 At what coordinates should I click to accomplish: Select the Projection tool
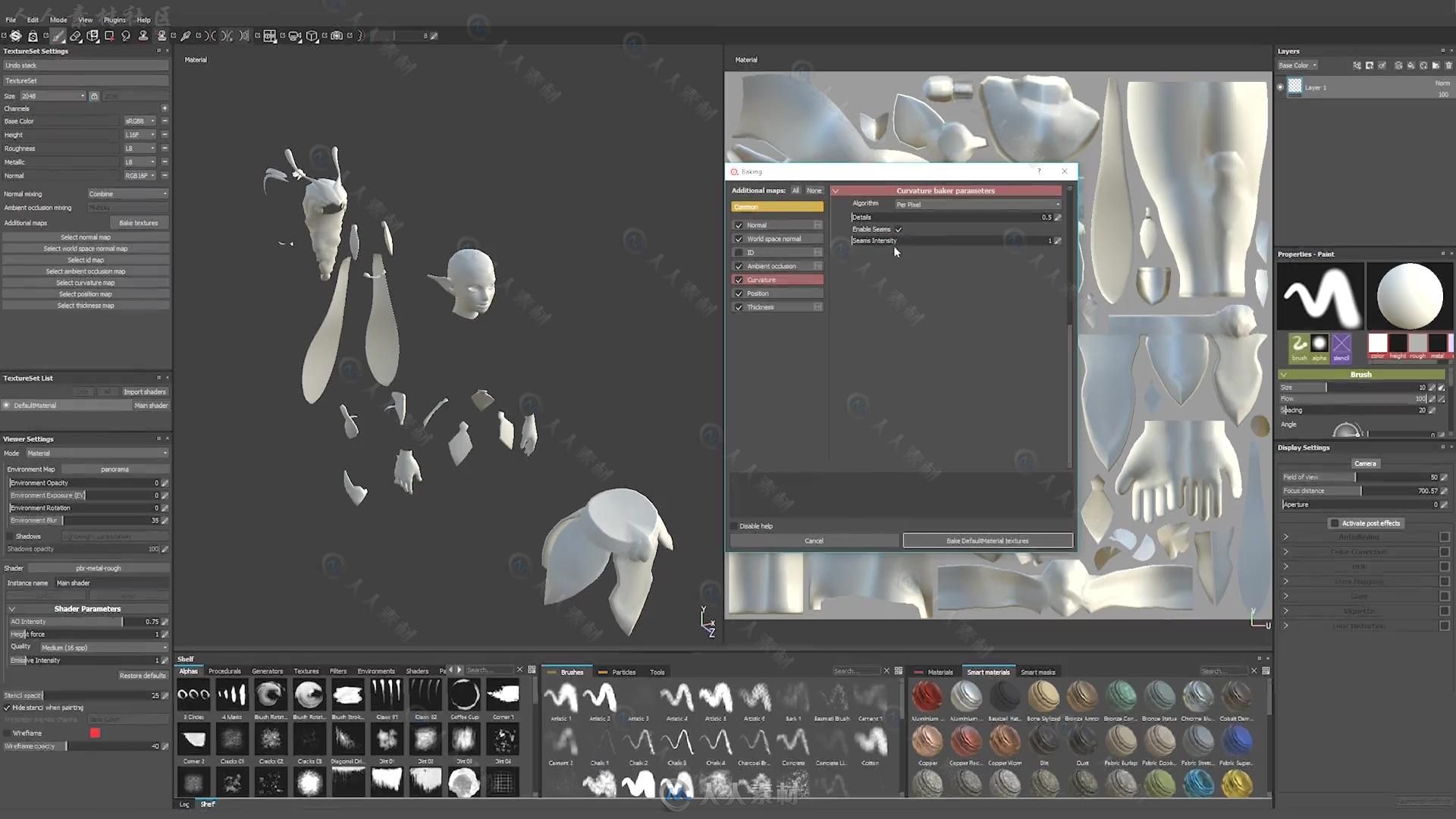coord(93,36)
